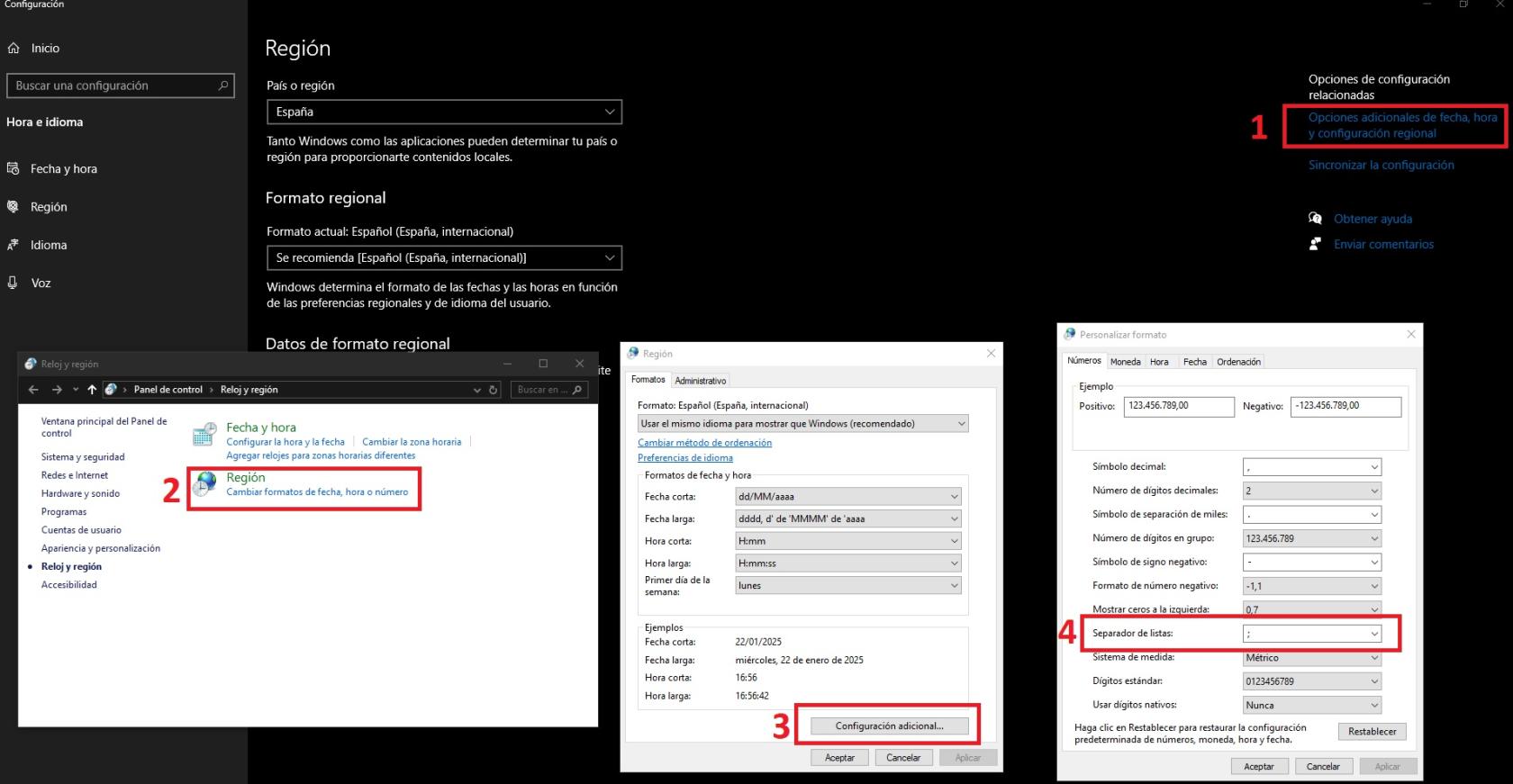Image resolution: width=1513 pixels, height=784 pixels.
Task: Focus the Buscar una configuración search field
Action: [121, 86]
